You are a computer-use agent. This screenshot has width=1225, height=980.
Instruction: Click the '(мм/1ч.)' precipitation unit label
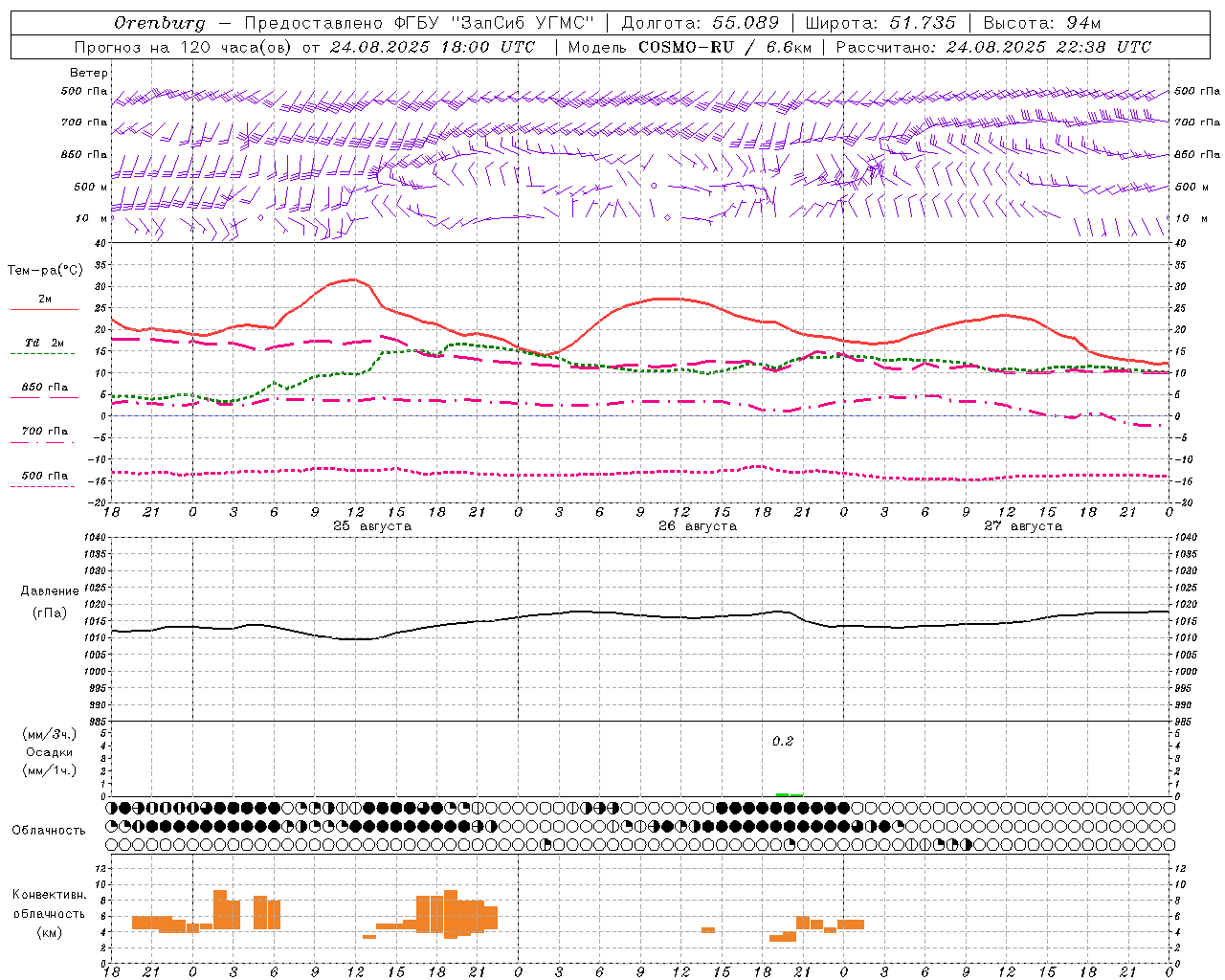50,770
